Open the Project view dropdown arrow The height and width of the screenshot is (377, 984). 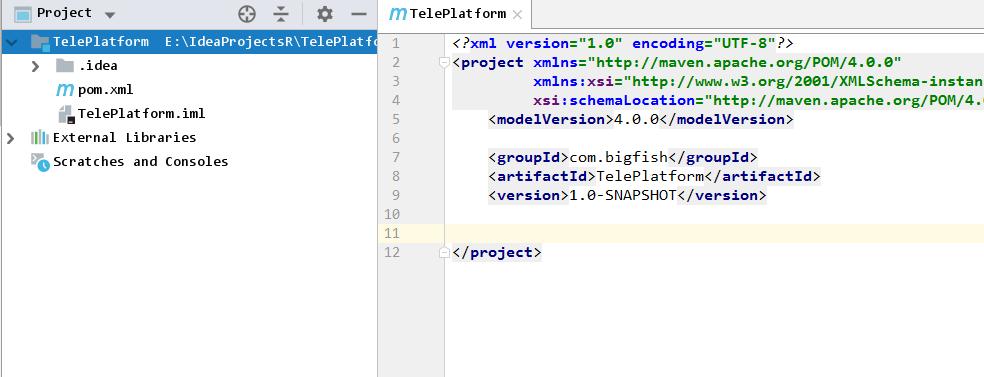click(x=109, y=14)
